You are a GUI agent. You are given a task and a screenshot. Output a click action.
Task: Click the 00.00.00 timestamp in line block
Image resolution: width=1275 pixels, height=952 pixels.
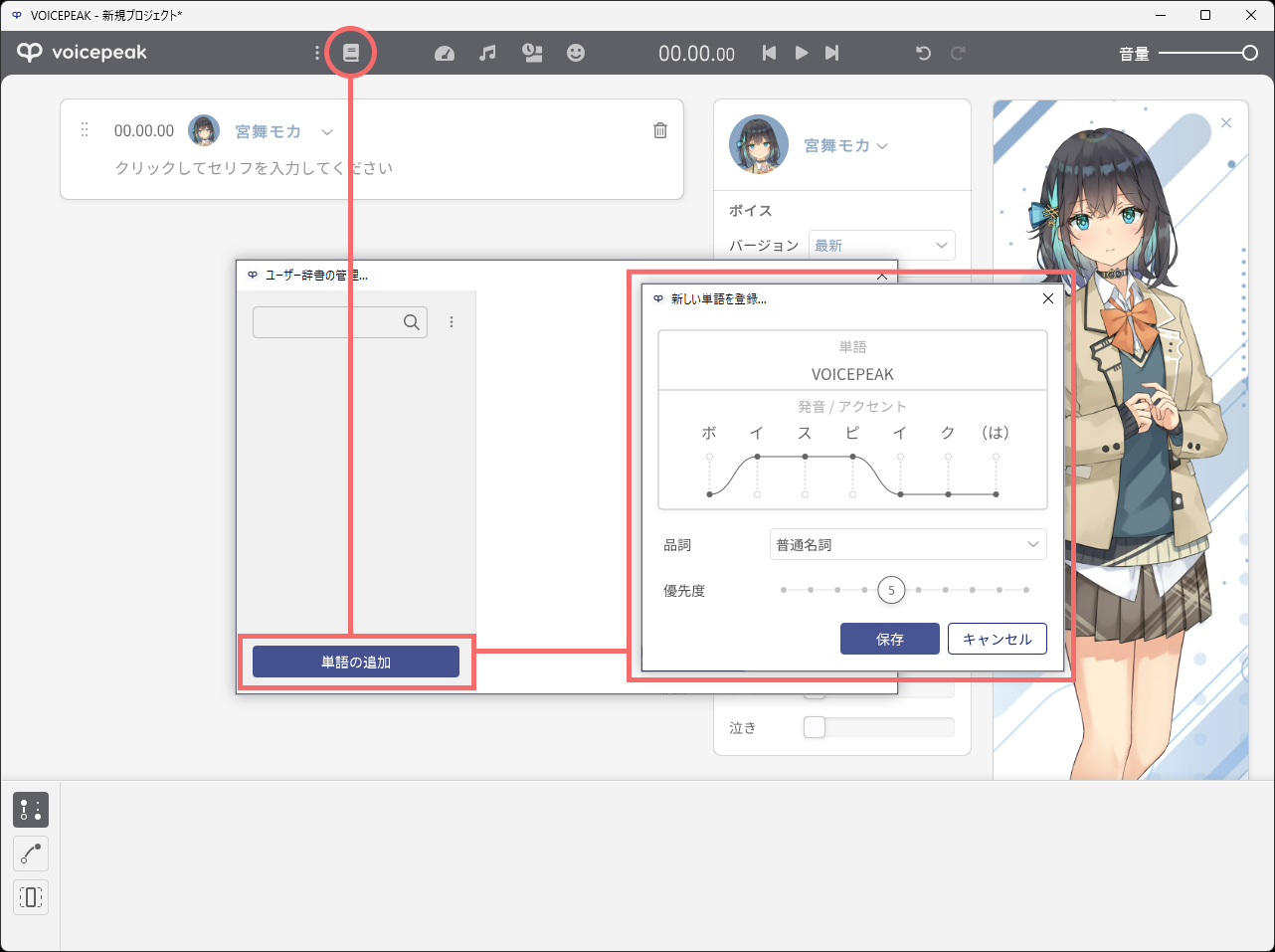(x=144, y=130)
